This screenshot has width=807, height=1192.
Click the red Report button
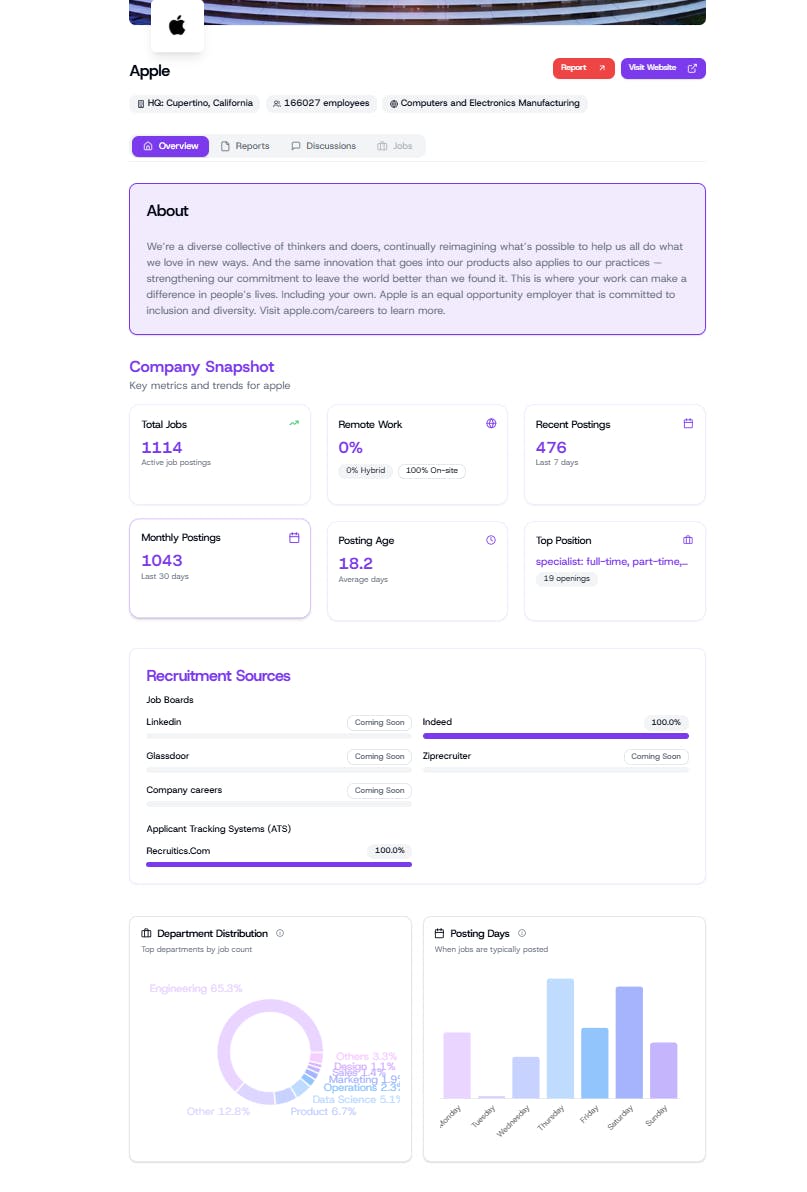point(583,68)
